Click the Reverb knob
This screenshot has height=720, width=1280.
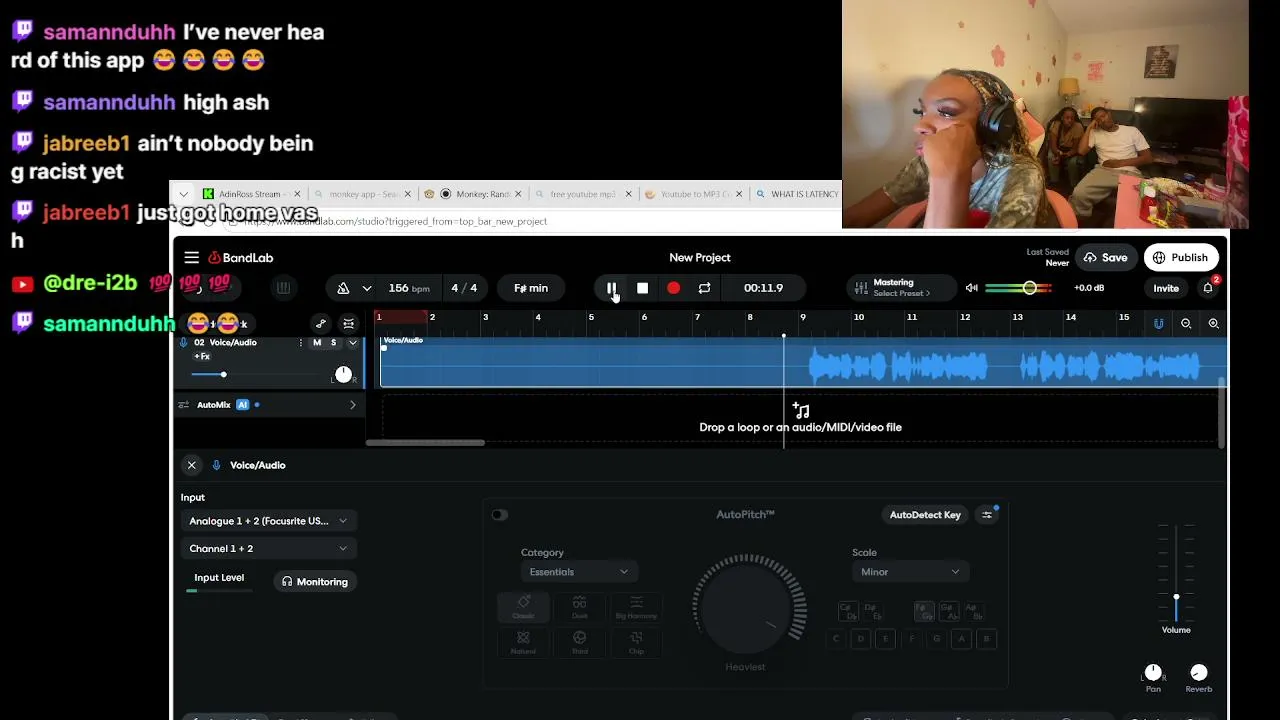pyautogui.click(x=1199, y=672)
